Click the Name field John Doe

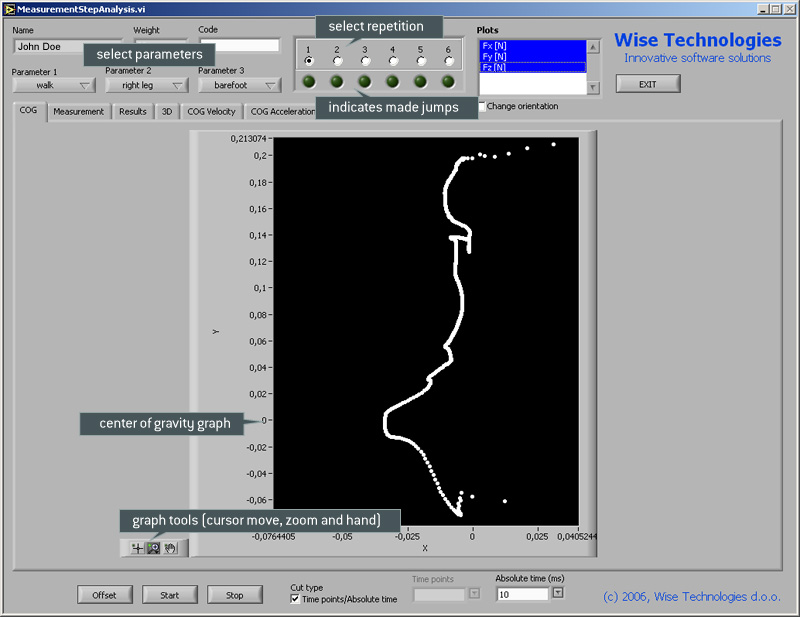click(67, 46)
